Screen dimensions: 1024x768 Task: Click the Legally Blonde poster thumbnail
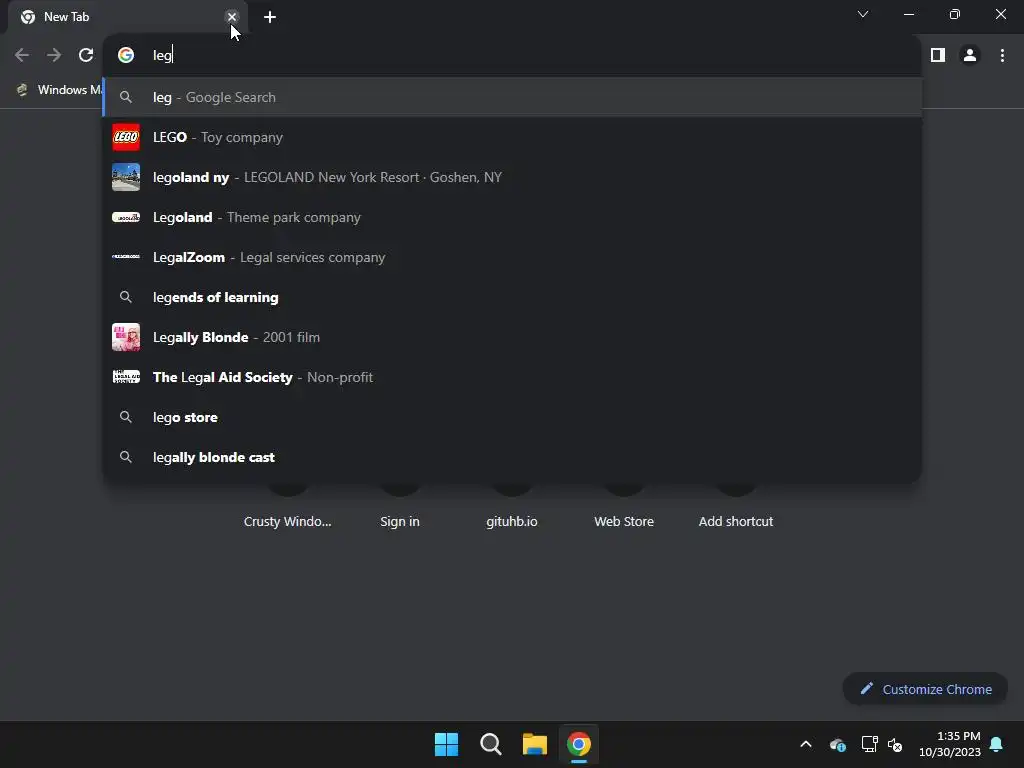[x=125, y=337]
